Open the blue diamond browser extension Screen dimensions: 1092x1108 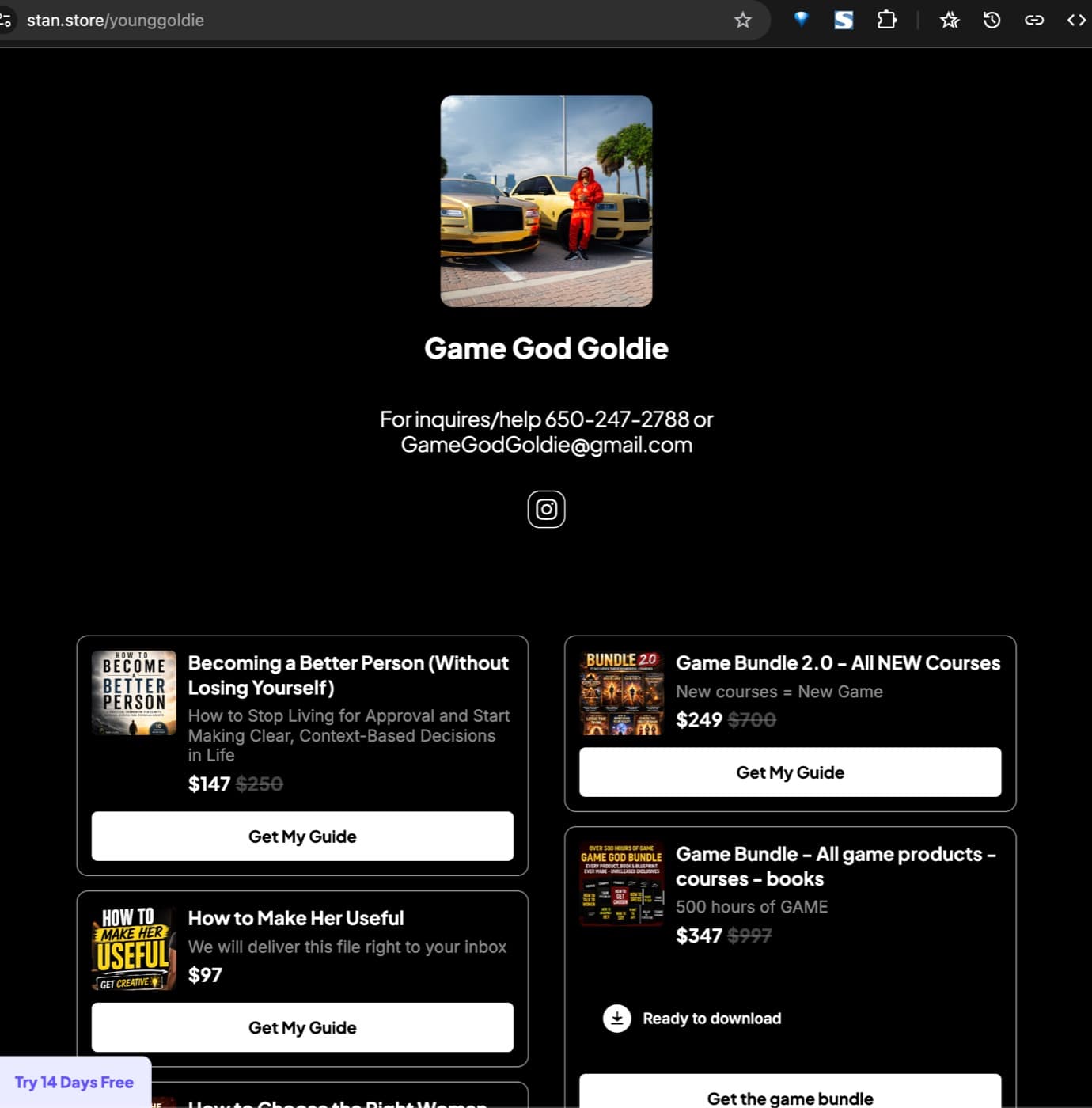801,20
